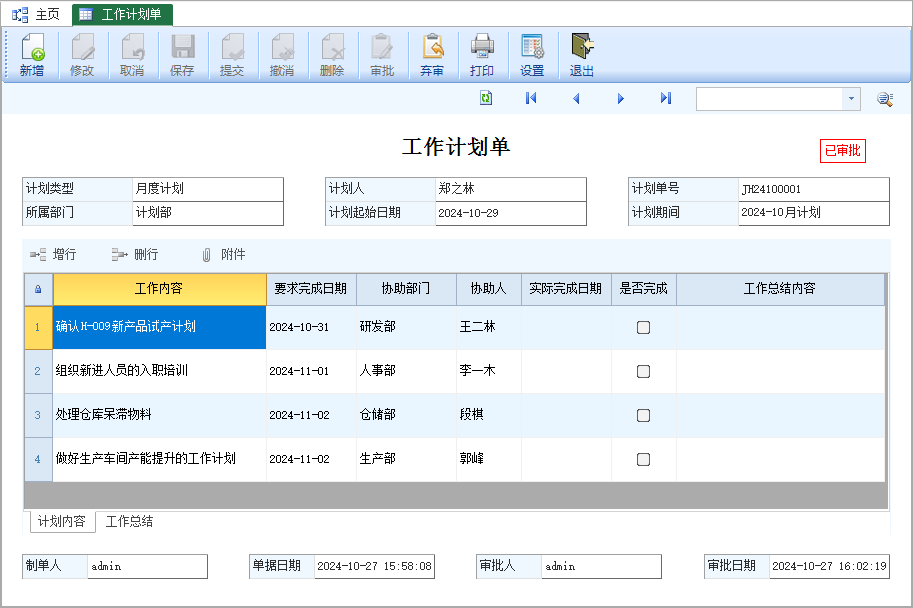Click the 保存 (Save) toolbar icon
The width and height of the screenshot is (913, 608).
click(182, 55)
